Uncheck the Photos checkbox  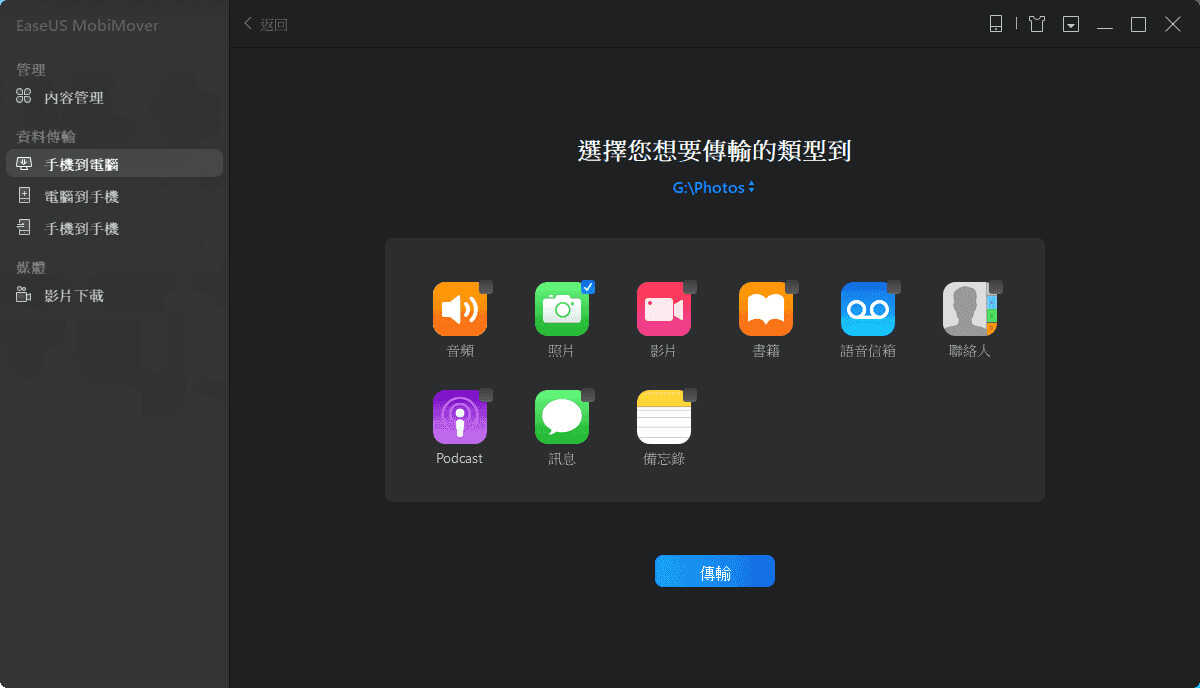coord(588,287)
